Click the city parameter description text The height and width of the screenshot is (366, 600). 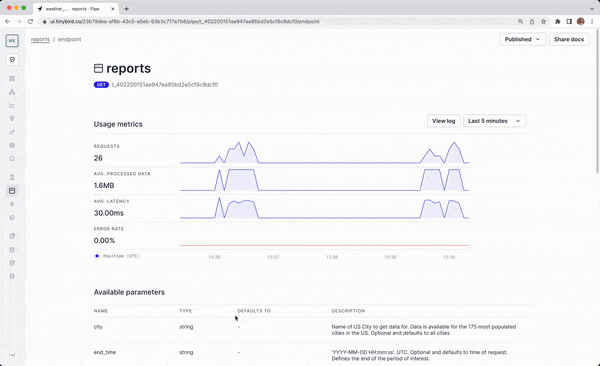tap(424, 330)
